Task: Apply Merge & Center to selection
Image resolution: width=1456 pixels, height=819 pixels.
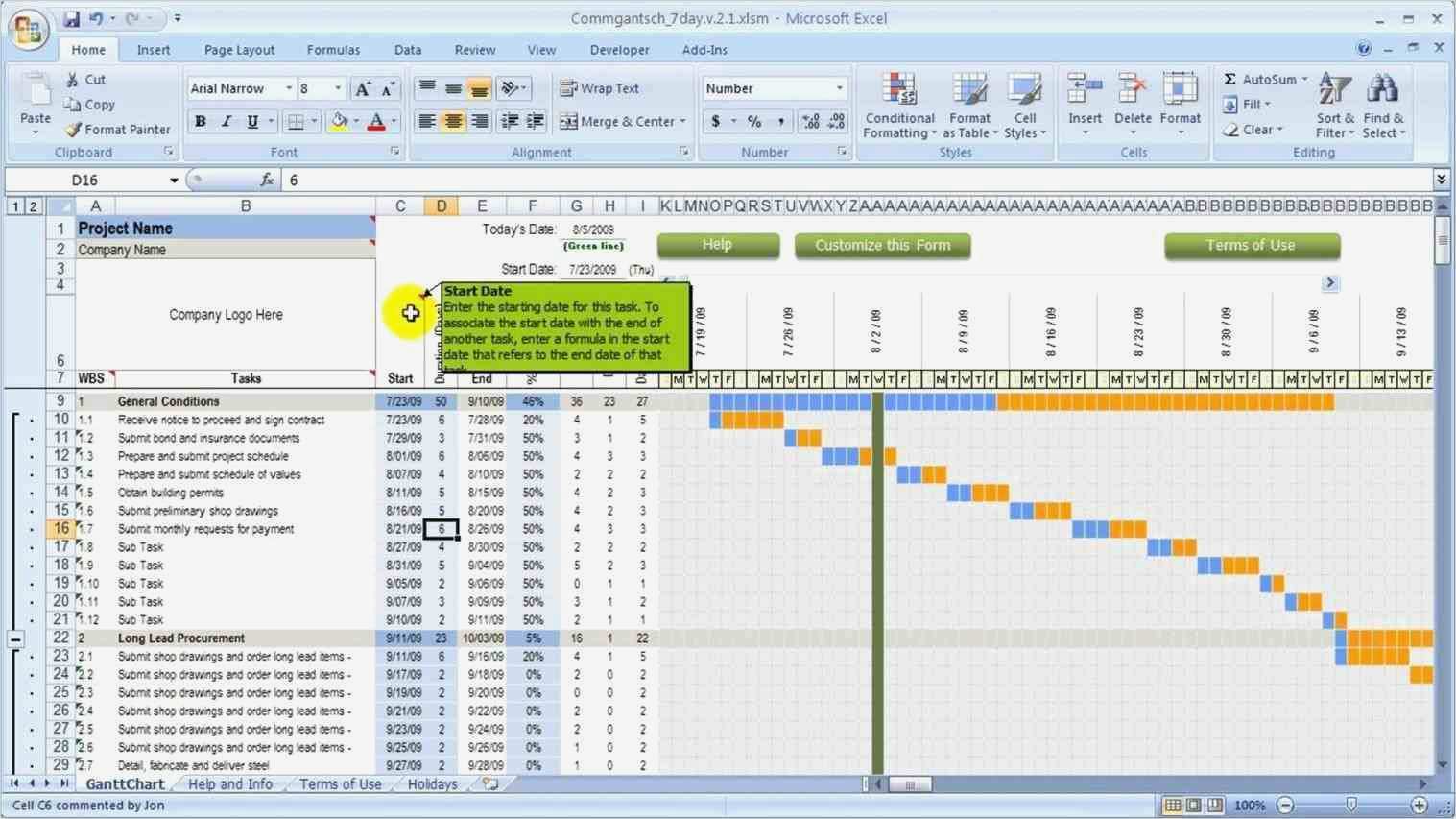Action: (x=618, y=121)
